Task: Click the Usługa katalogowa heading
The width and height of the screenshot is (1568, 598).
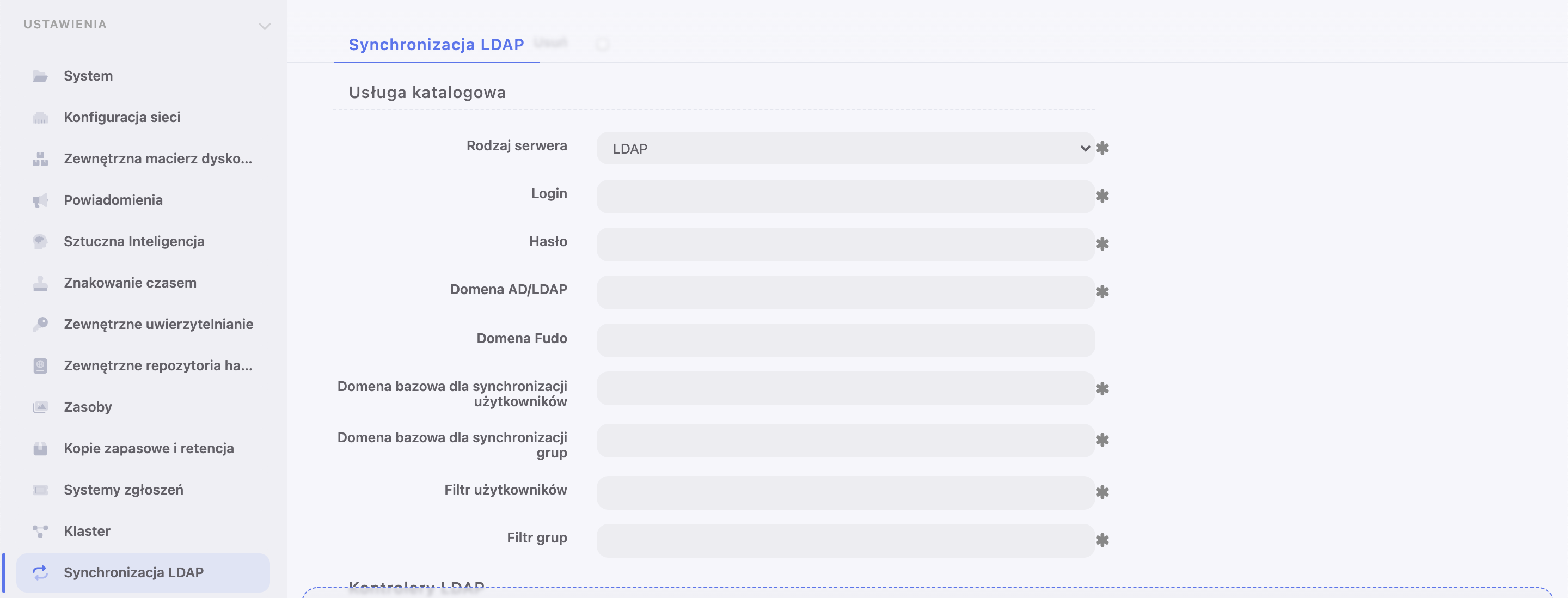Action: (x=427, y=93)
